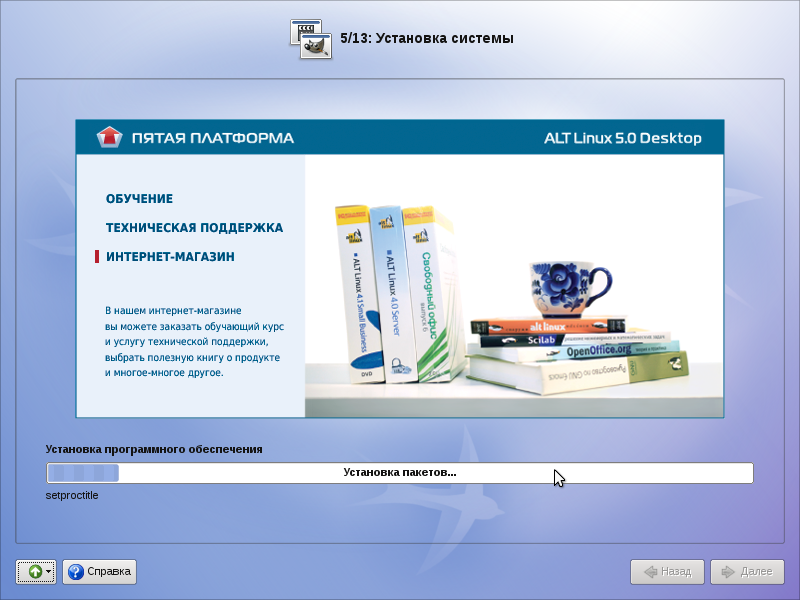800x600 pixels.
Task: Click the Установка пакетов progress bar
Action: [x=400, y=473]
